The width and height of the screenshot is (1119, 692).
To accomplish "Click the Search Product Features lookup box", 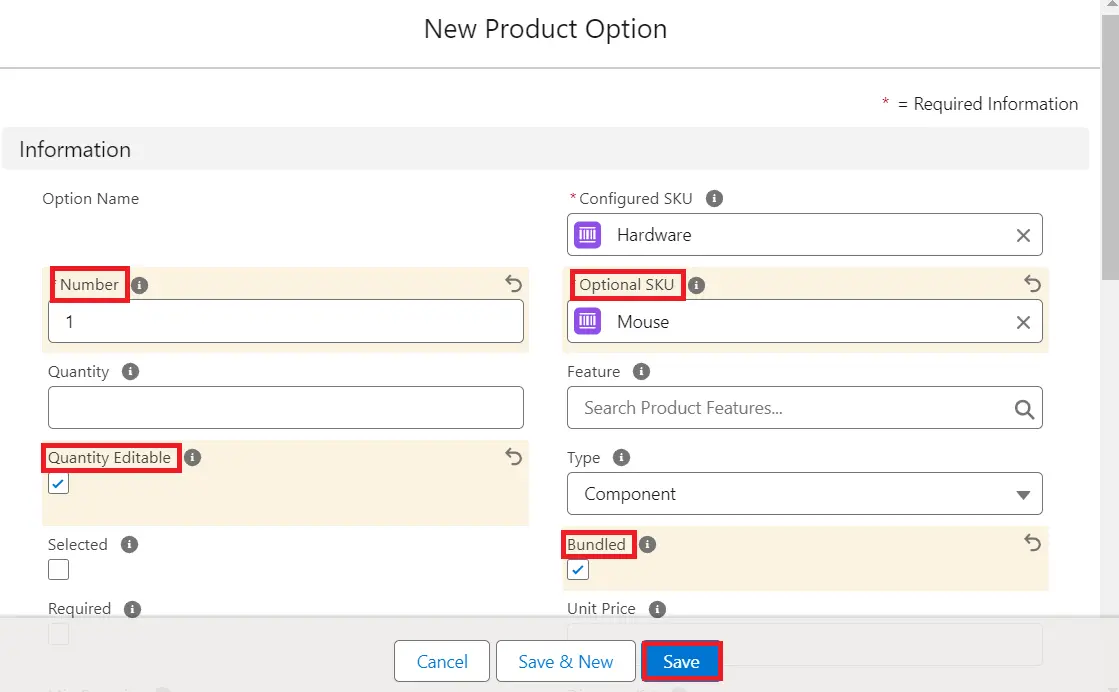I will 790,408.
